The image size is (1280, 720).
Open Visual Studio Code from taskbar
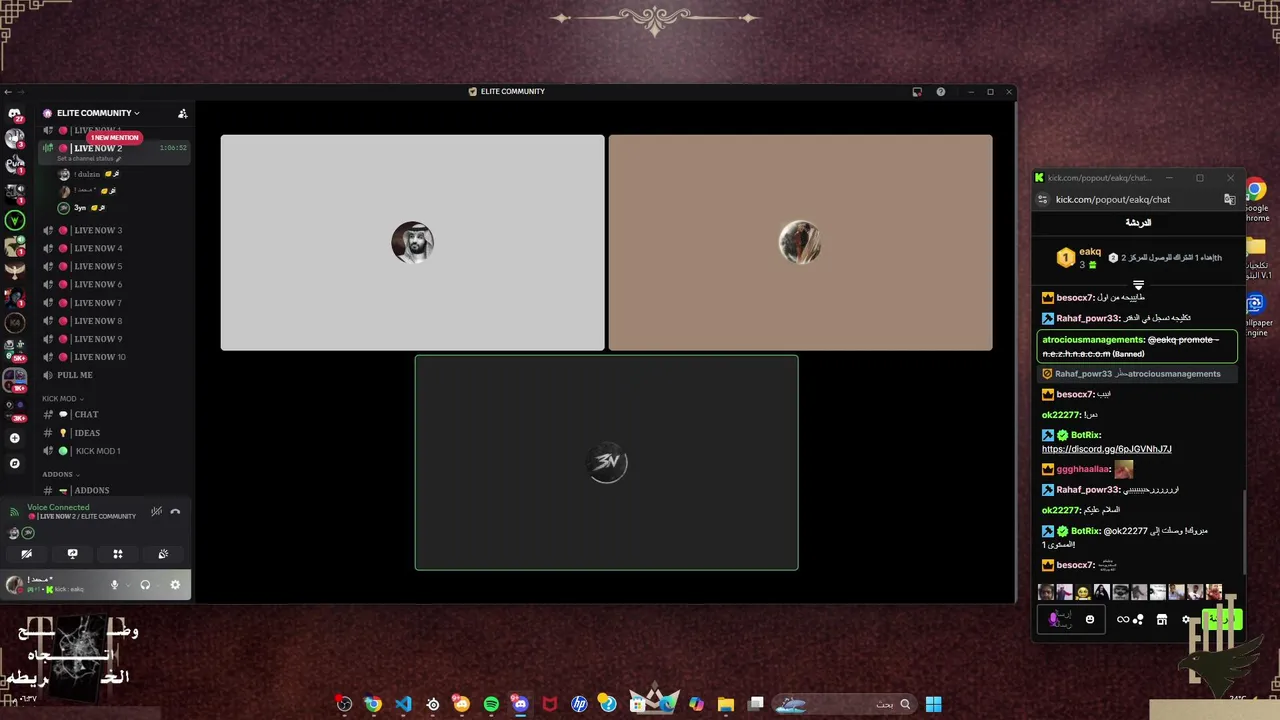coord(403,704)
